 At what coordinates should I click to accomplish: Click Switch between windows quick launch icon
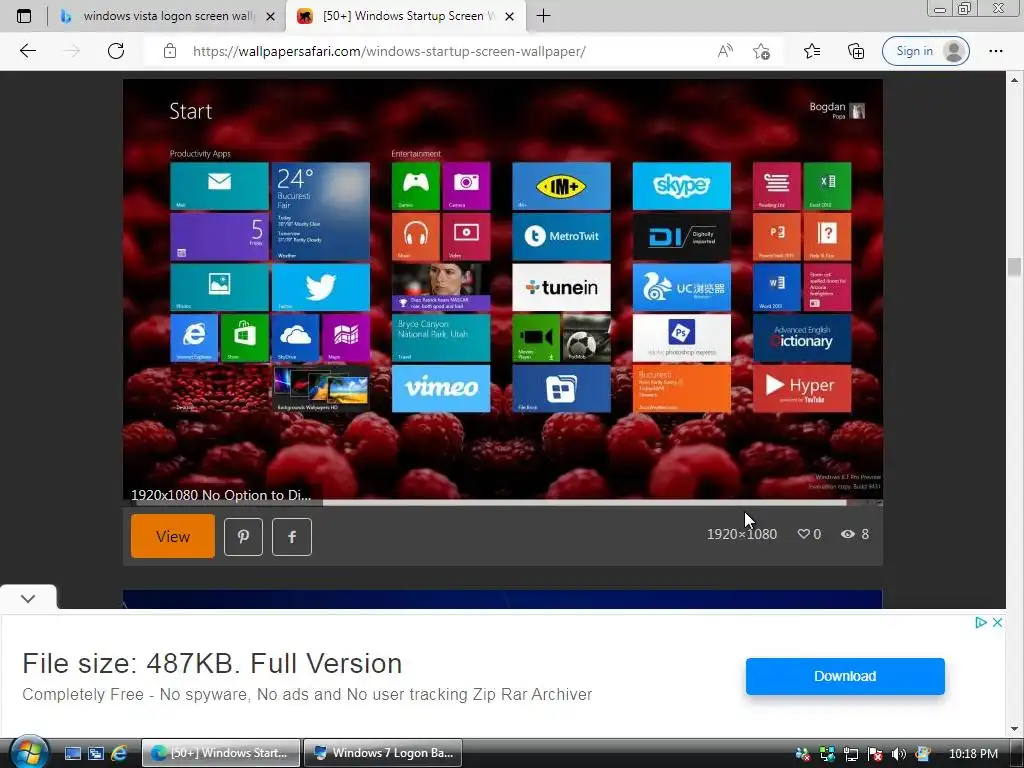(96, 754)
